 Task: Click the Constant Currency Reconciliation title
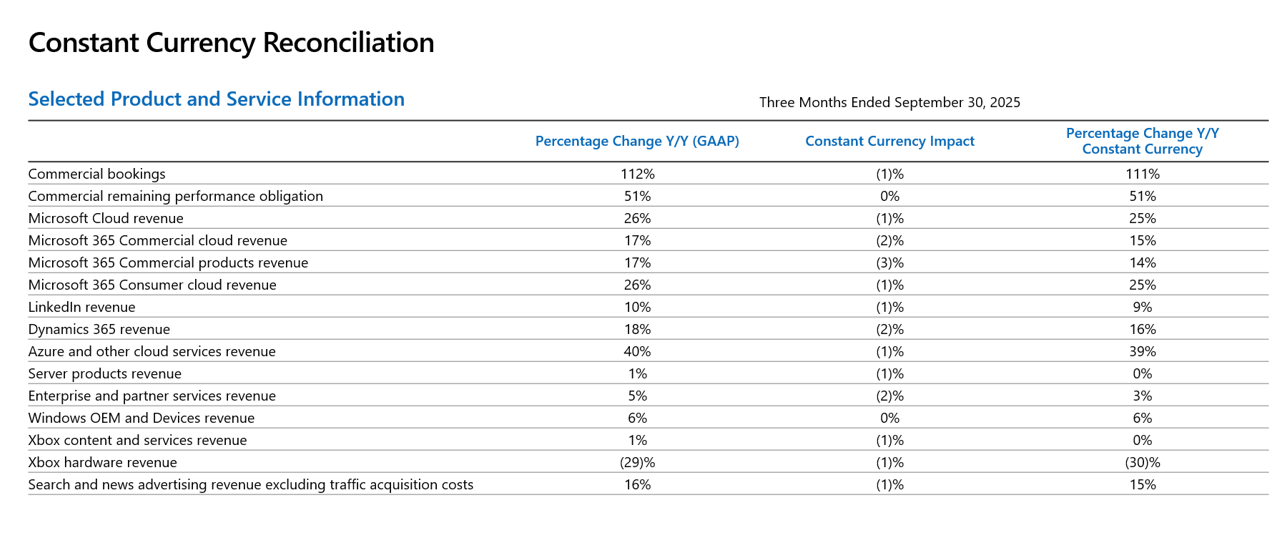click(x=231, y=43)
